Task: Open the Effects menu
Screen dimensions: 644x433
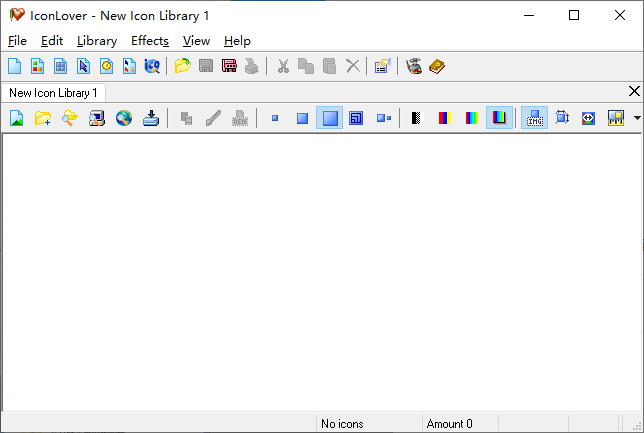Action: pyautogui.click(x=150, y=41)
